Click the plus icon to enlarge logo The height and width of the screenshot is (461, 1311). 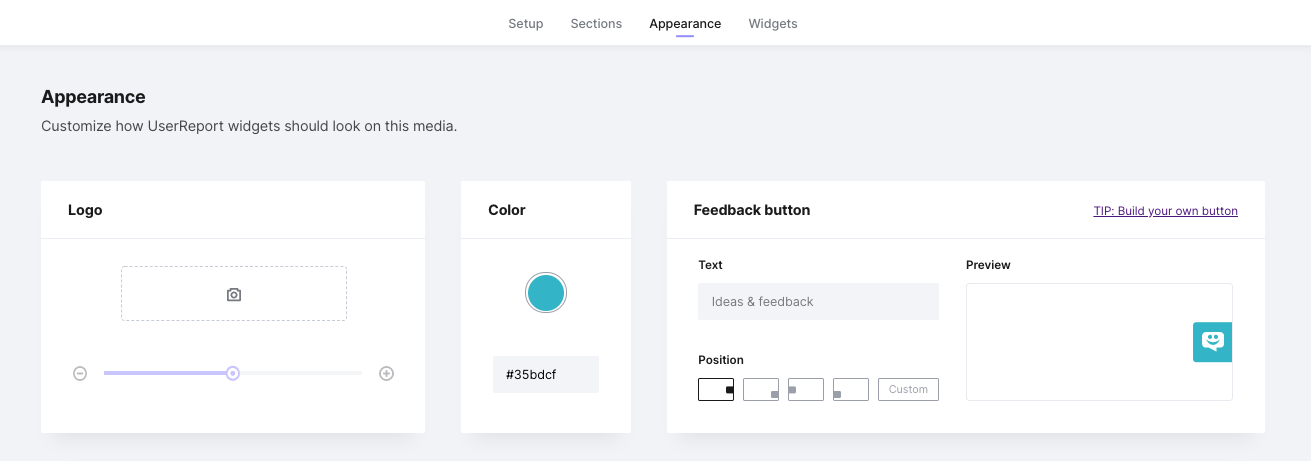[386, 374]
